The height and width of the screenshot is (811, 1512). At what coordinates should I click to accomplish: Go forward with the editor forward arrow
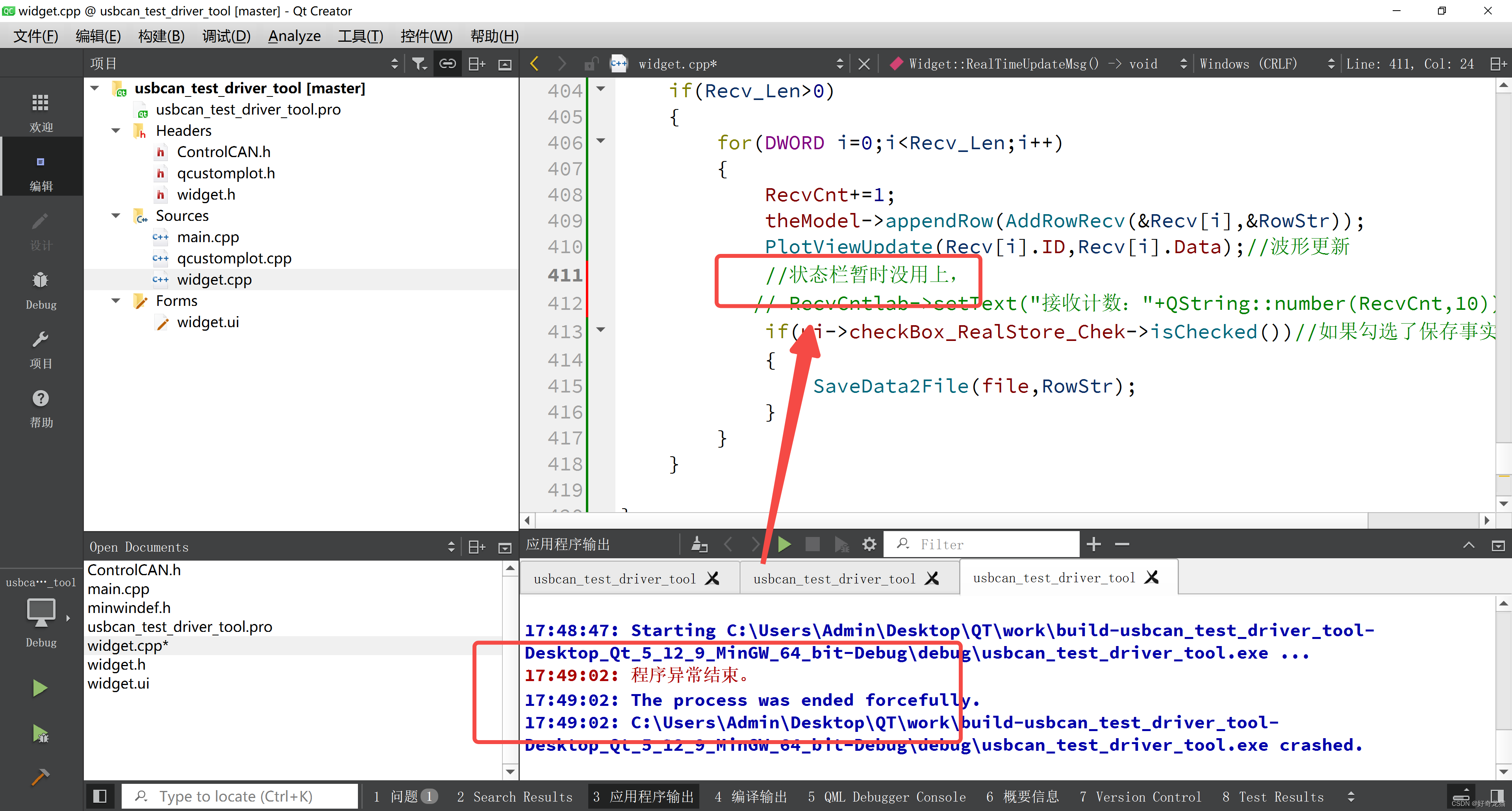[562, 63]
